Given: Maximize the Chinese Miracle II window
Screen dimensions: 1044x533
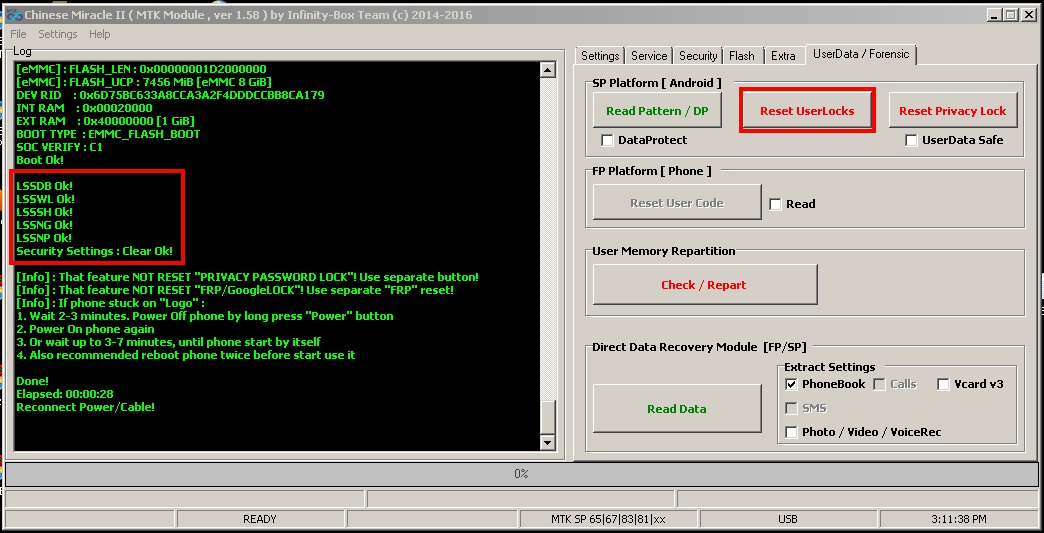Looking at the screenshot, I should coord(1011,14).
